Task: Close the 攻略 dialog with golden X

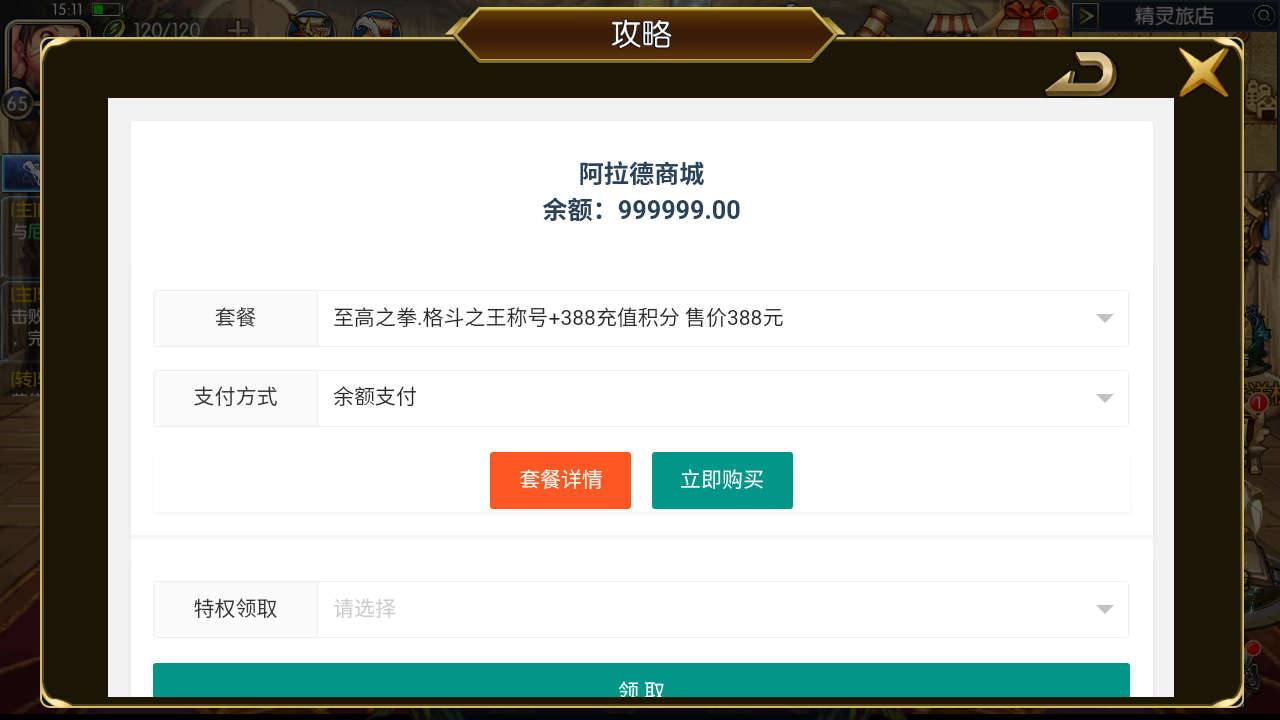Action: [x=1203, y=72]
